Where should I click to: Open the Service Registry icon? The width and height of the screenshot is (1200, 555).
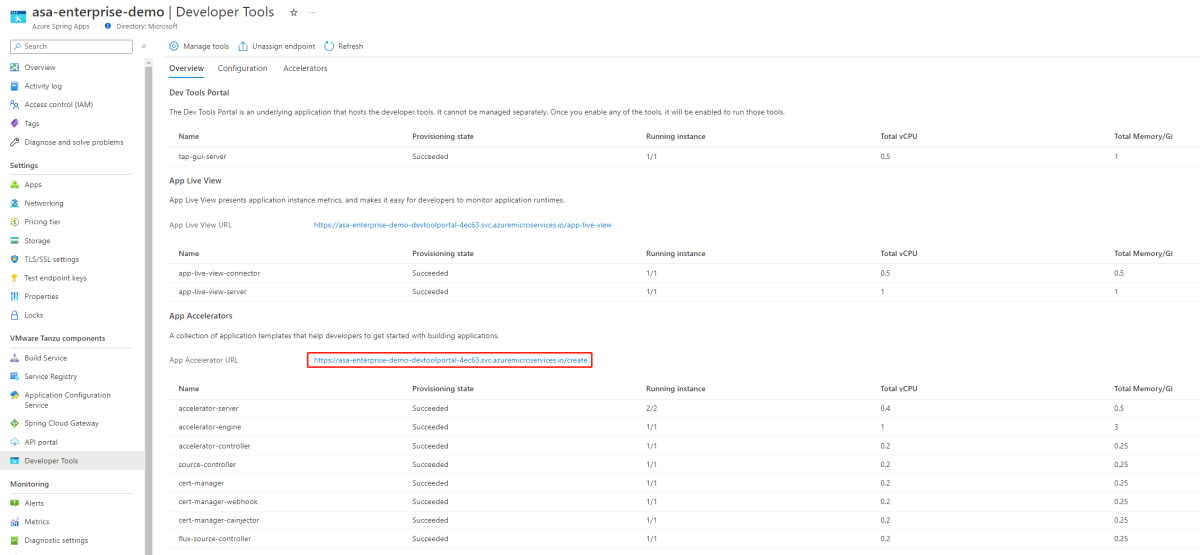pos(14,377)
